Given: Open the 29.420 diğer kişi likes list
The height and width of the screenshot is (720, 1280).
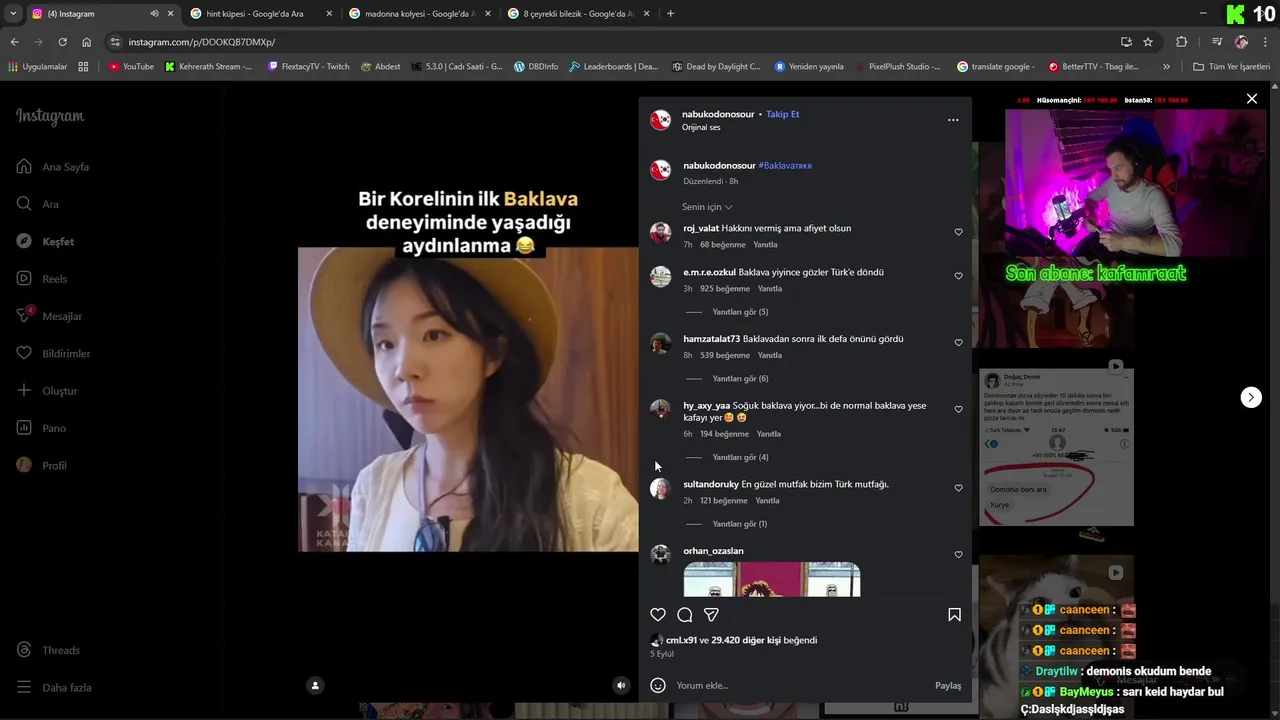Looking at the screenshot, I should [x=764, y=640].
